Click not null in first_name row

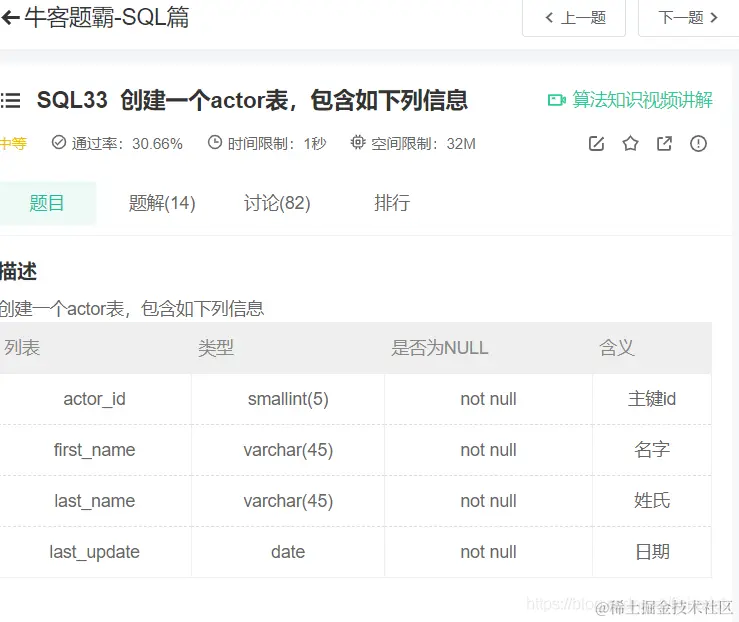coord(489,450)
